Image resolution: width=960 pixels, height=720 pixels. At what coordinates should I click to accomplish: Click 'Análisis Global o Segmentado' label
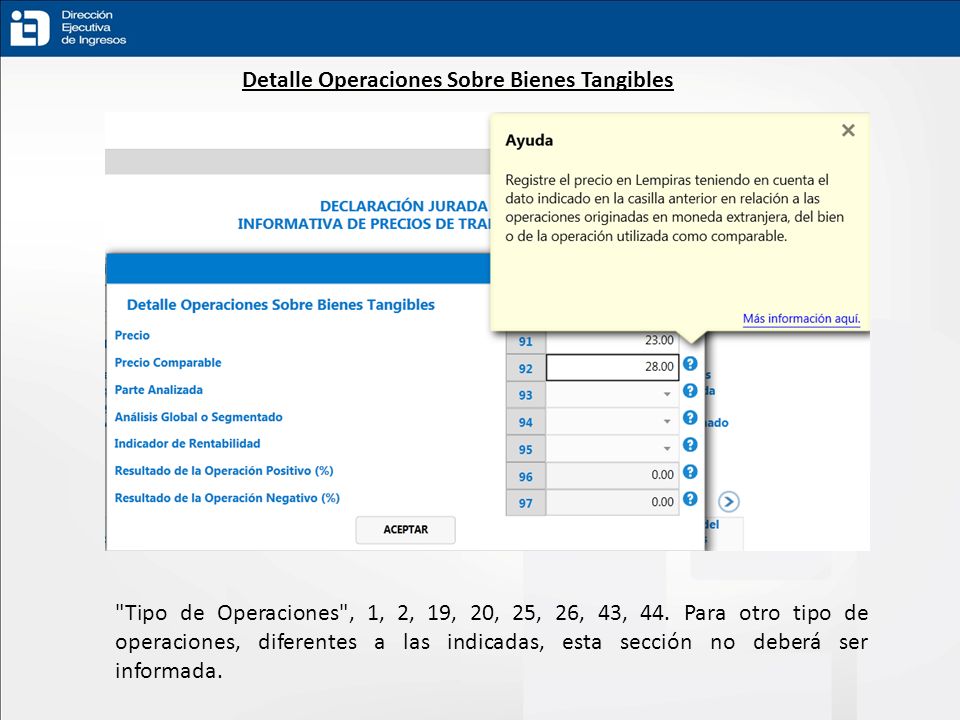[x=198, y=417]
